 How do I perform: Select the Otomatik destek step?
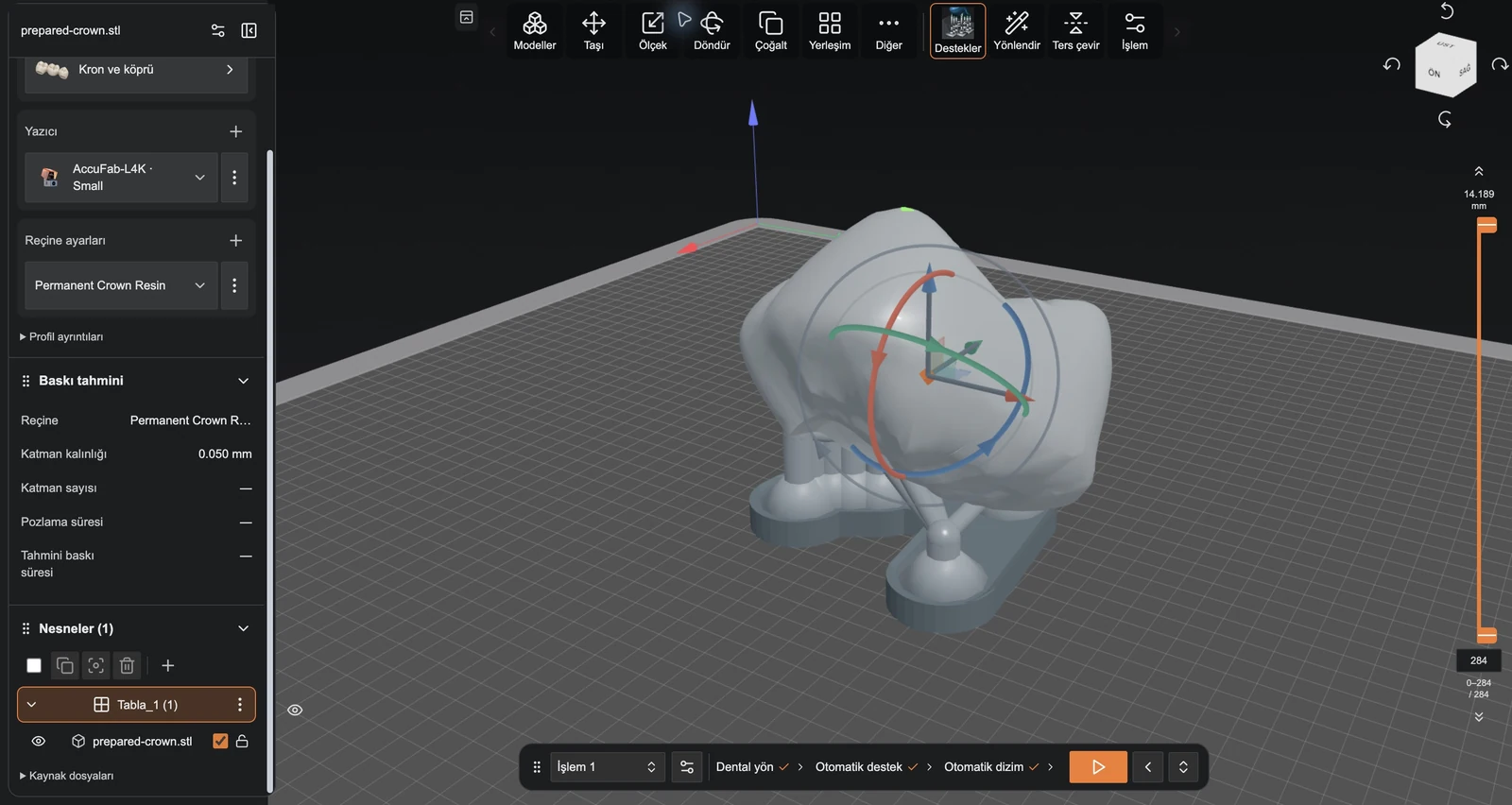[859, 767]
